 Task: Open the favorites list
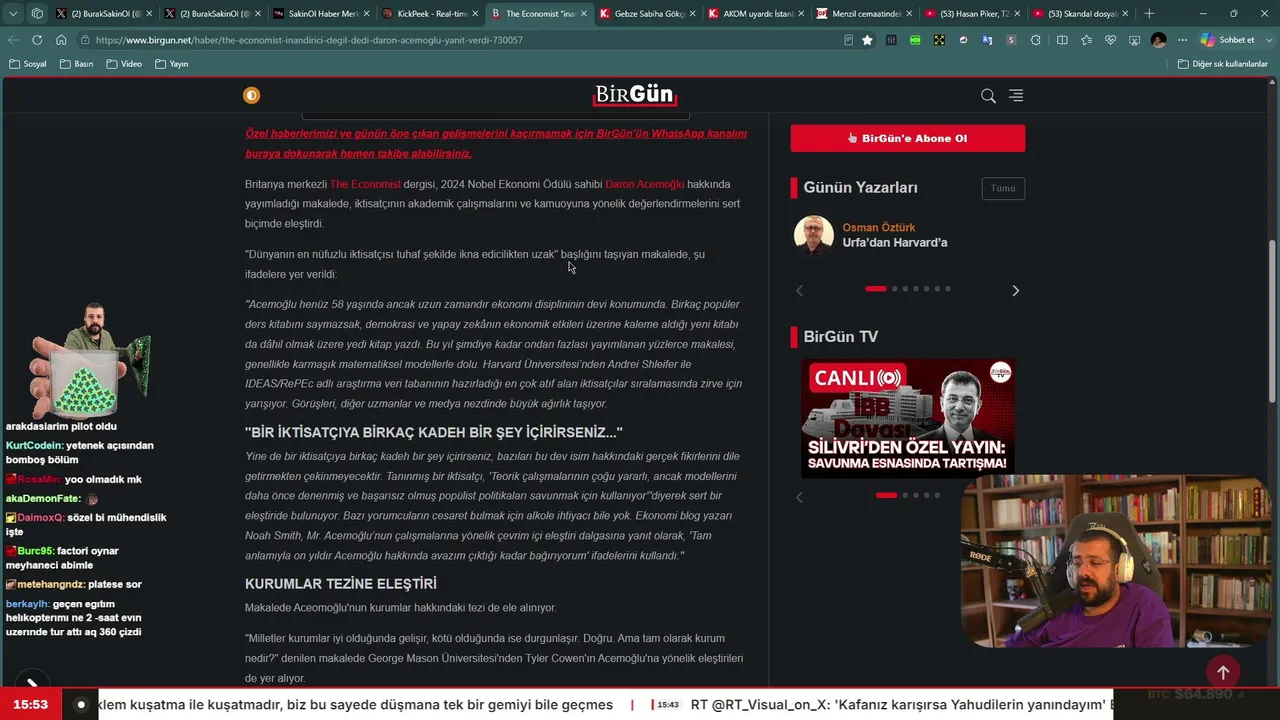(1086, 40)
